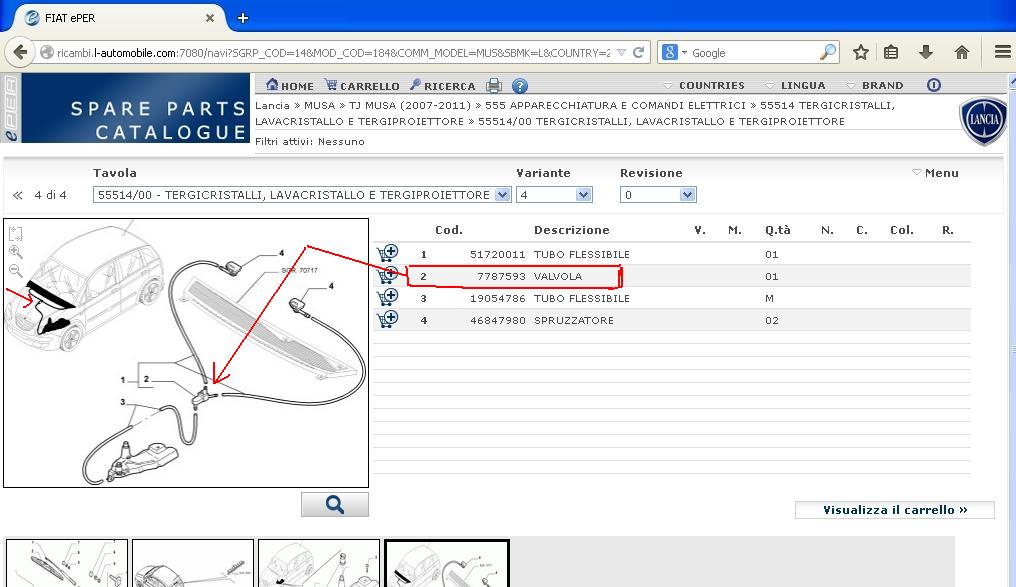The height and width of the screenshot is (587, 1016).
Task: Click the zoom in magnifier on diagram
Action: 16,252
